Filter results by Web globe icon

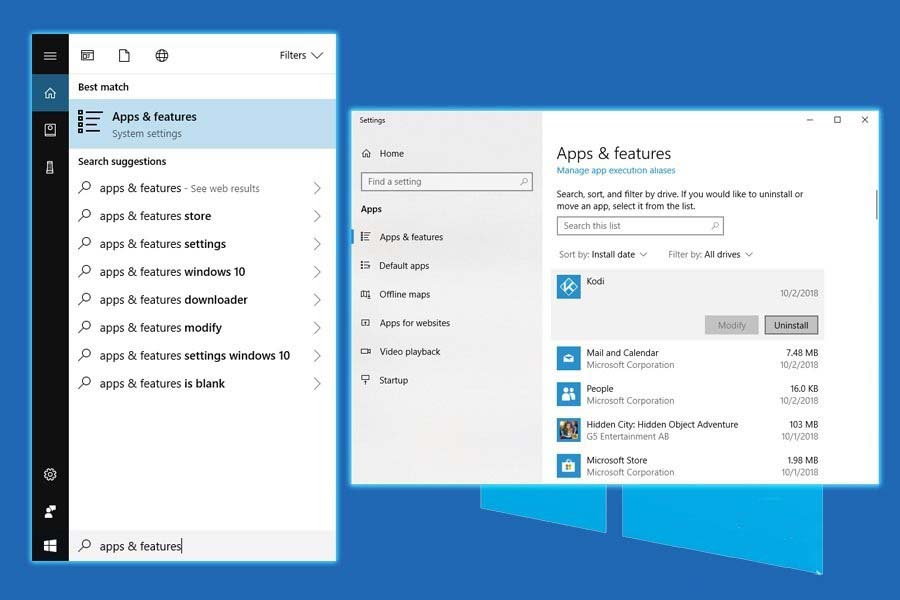(162, 55)
